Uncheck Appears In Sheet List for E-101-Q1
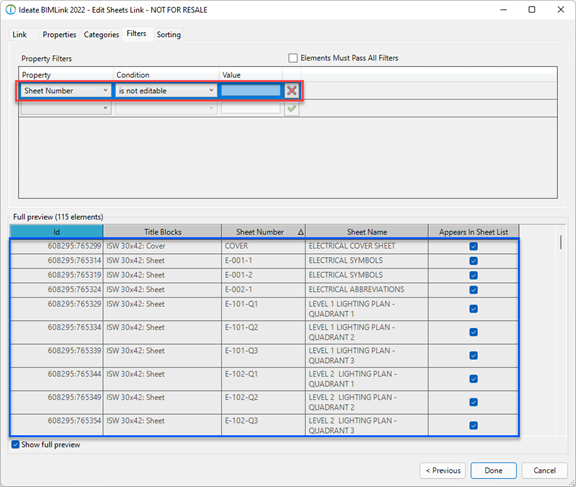Screen dimensions: 576x487 (x=474, y=309)
